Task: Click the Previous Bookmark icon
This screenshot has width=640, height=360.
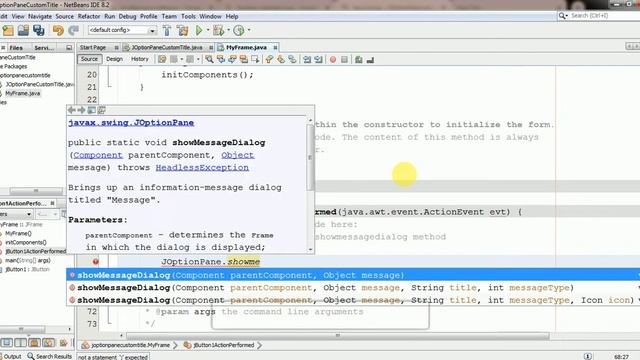Action: [x=269, y=60]
